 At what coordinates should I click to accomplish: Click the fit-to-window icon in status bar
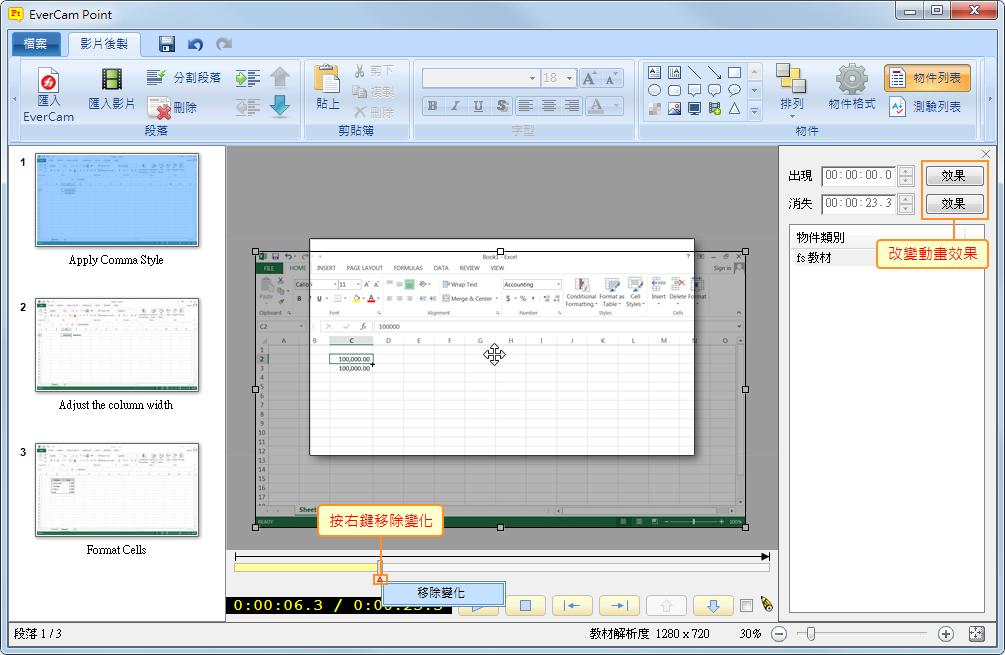[x=977, y=634]
